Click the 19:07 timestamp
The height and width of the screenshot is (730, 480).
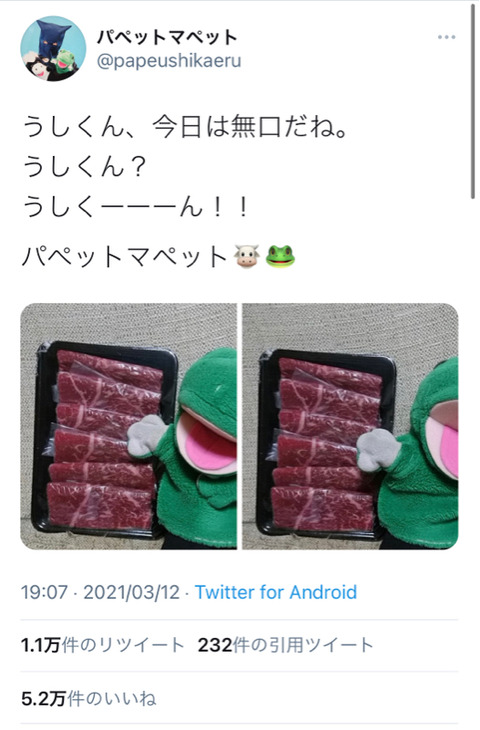pyautogui.click(x=44, y=592)
